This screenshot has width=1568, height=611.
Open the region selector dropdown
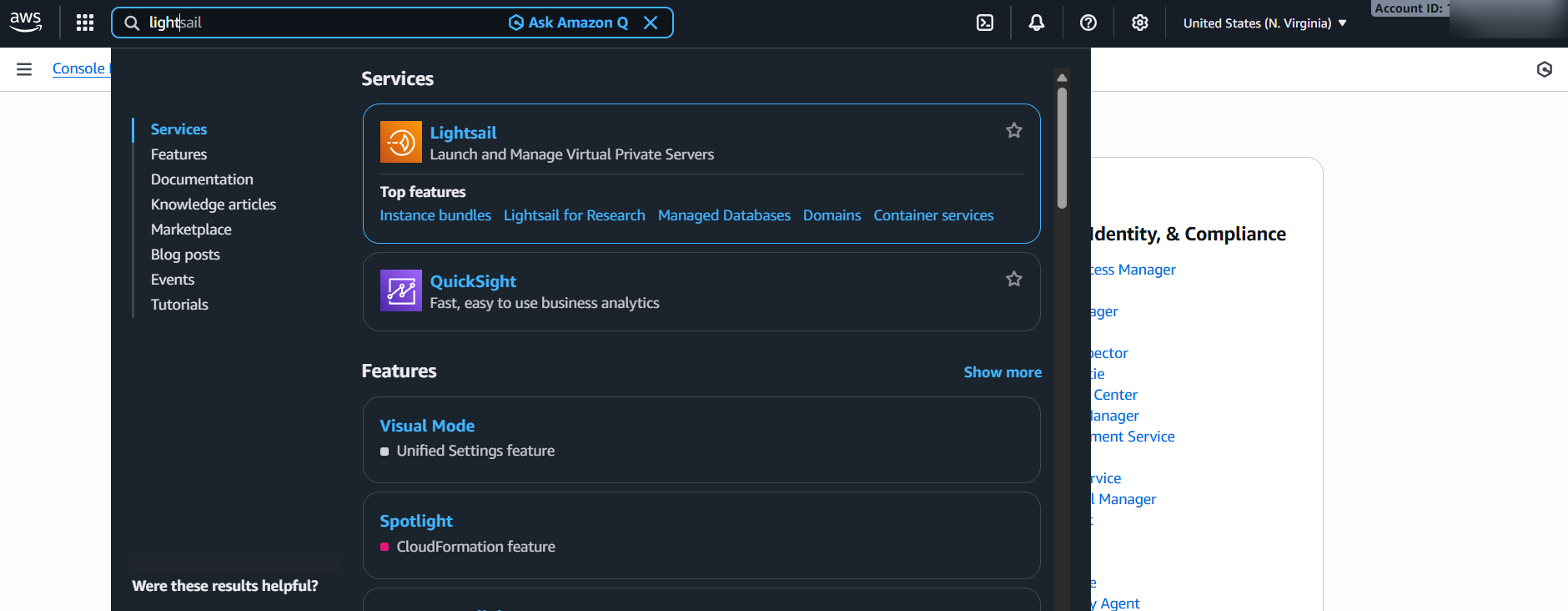1264,23
